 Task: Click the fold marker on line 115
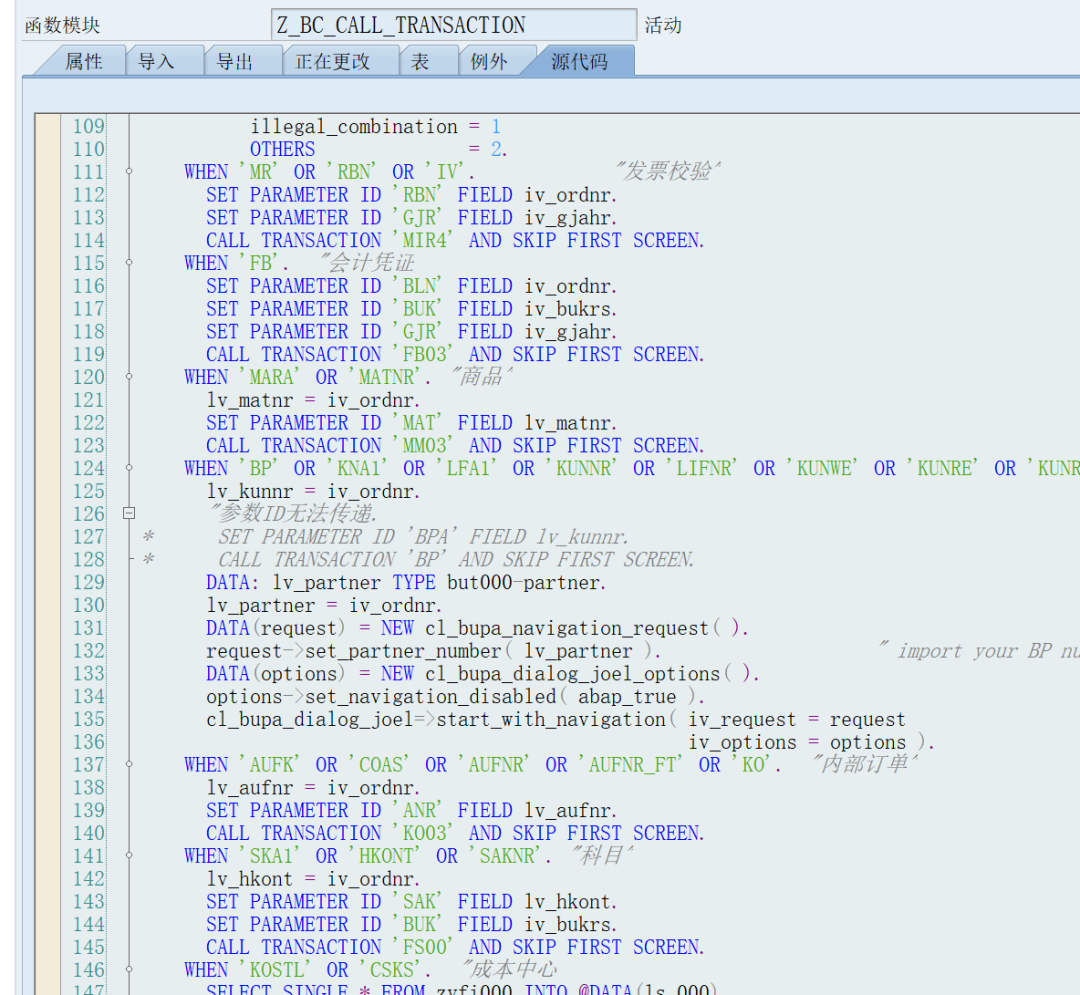[x=129, y=262]
